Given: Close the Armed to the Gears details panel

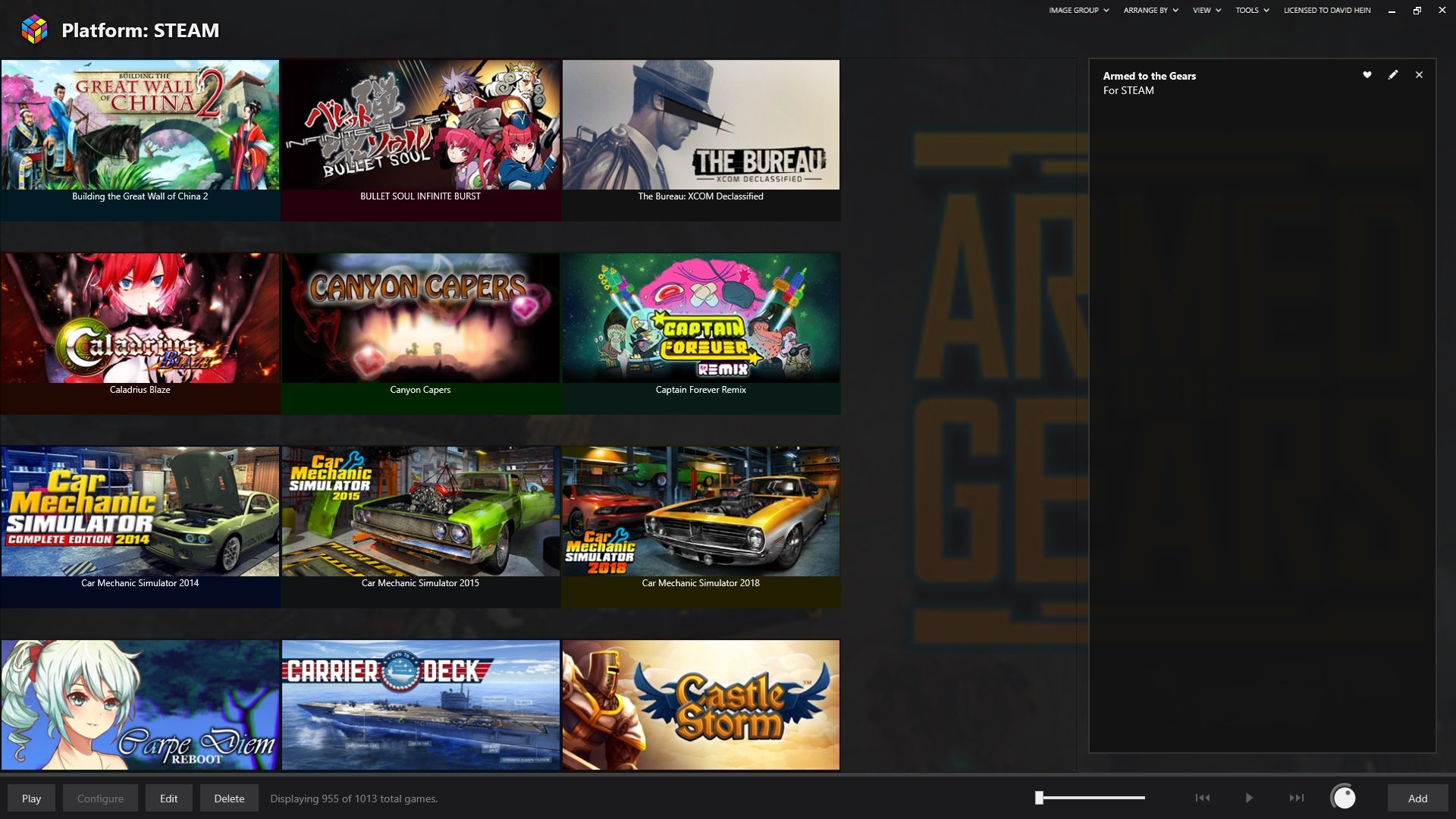Looking at the screenshot, I should click(x=1419, y=75).
